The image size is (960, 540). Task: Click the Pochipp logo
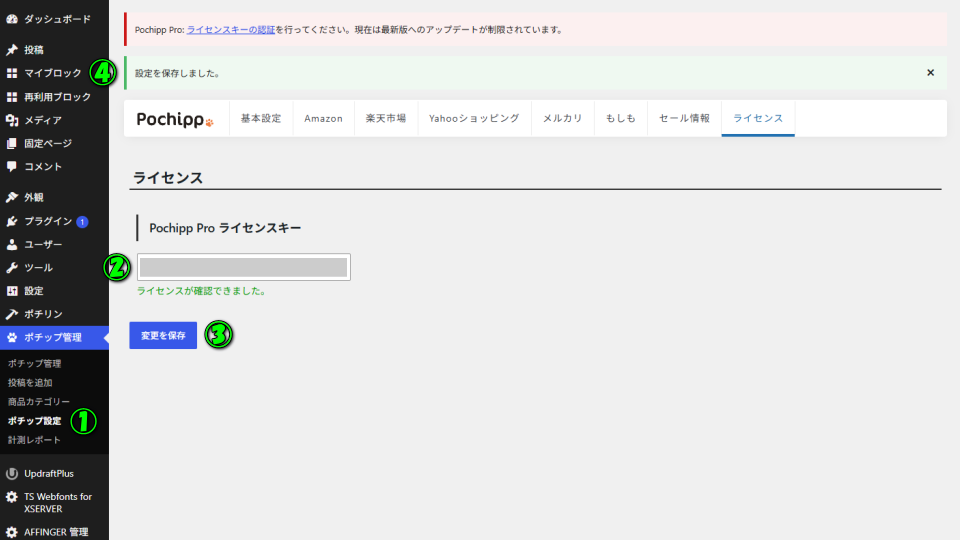point(175,119)
